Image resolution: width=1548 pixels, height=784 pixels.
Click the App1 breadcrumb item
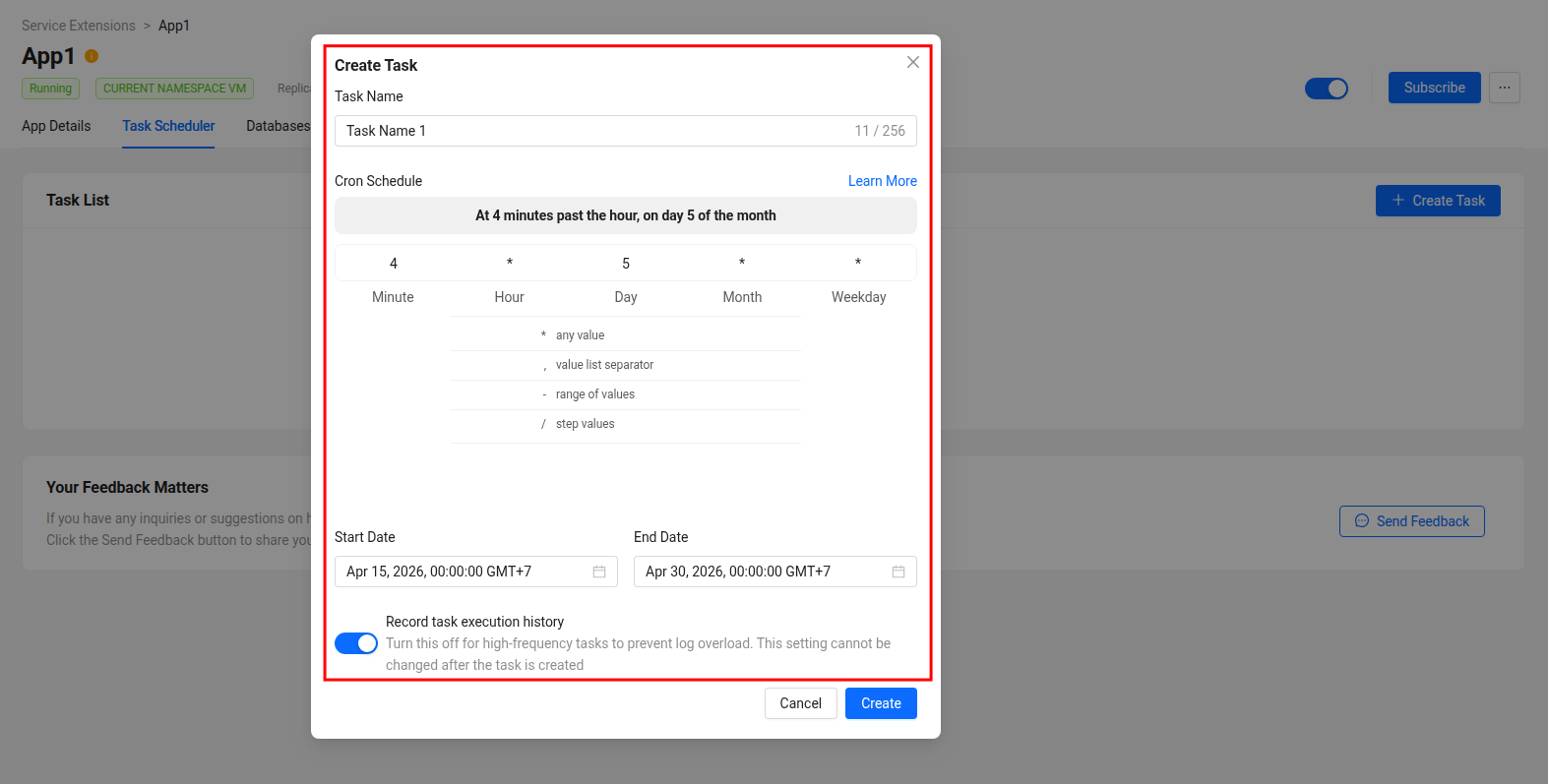point(174,26)
